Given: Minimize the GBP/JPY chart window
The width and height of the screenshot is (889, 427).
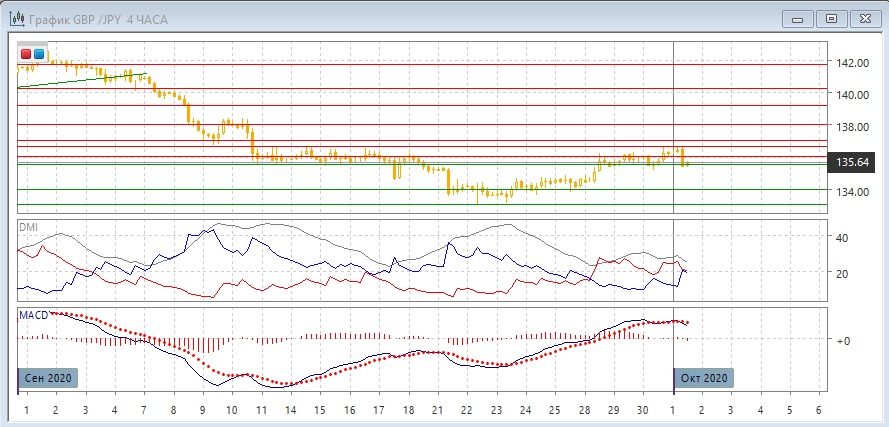Looking at the screenshot, I should pos(795,18).
